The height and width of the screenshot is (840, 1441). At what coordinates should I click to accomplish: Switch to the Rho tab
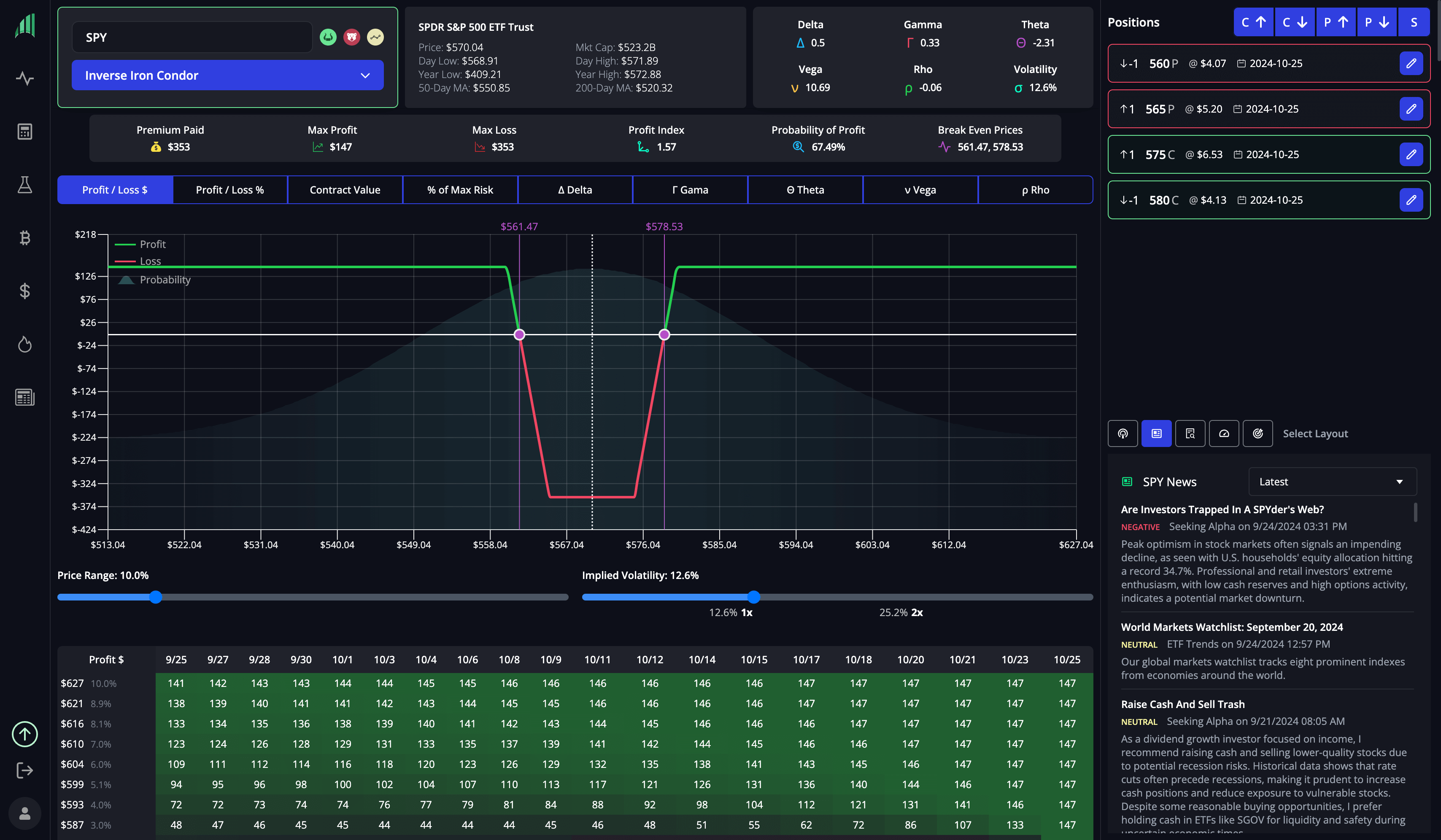point(1035,190)
